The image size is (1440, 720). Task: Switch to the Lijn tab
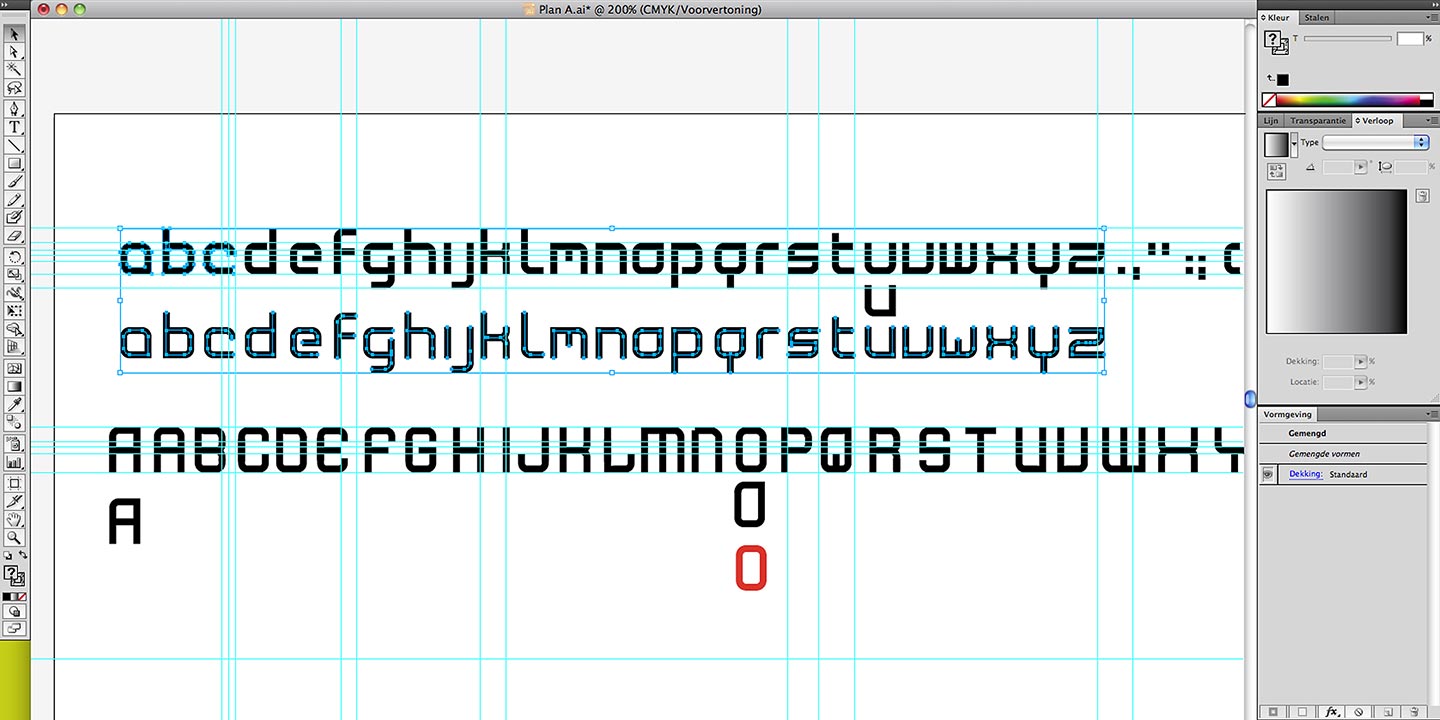click(x=1270, y=121)
